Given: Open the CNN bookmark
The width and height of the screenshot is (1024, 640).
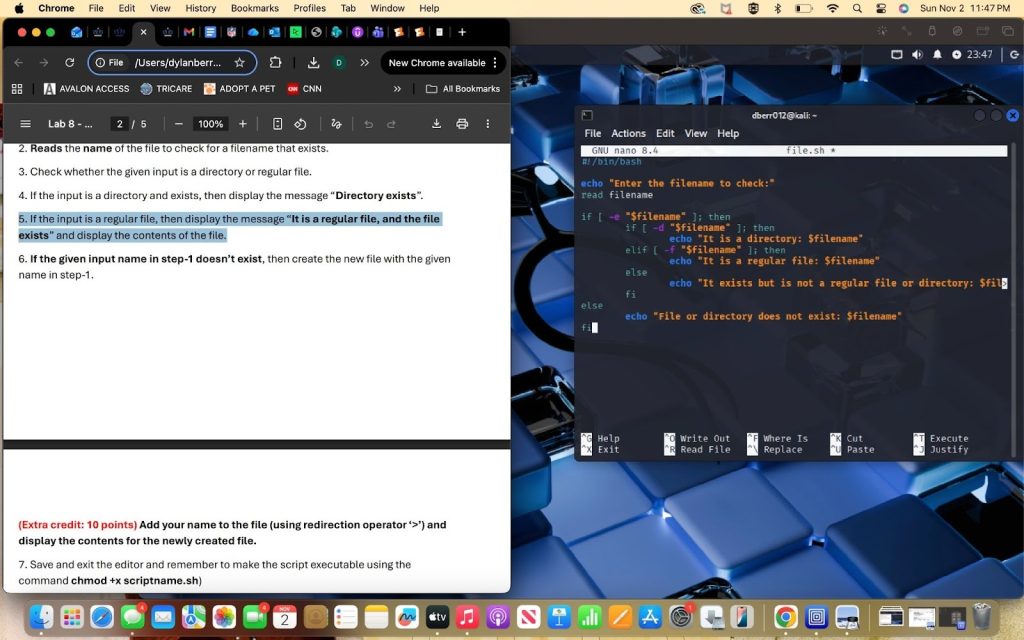Looking at the screenshot, I should (304, 89).
